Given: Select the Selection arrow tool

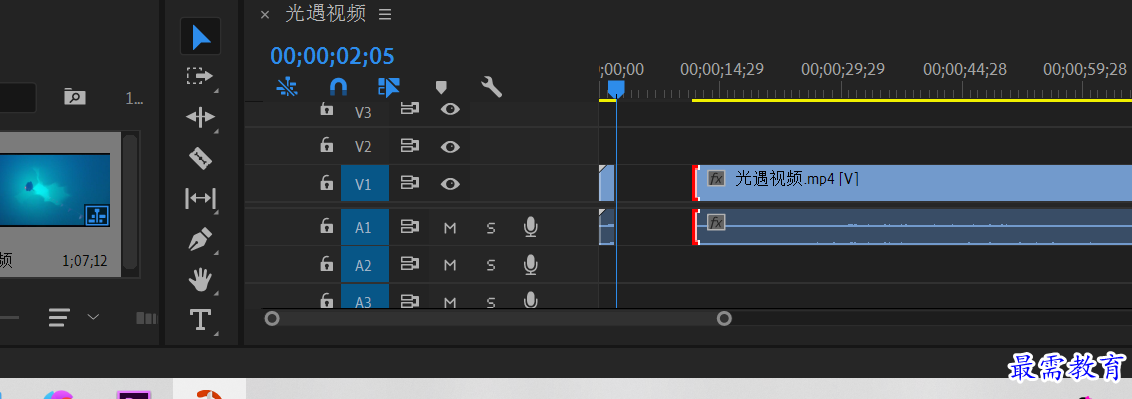Looking at the screenshot, I should point(201,37).
